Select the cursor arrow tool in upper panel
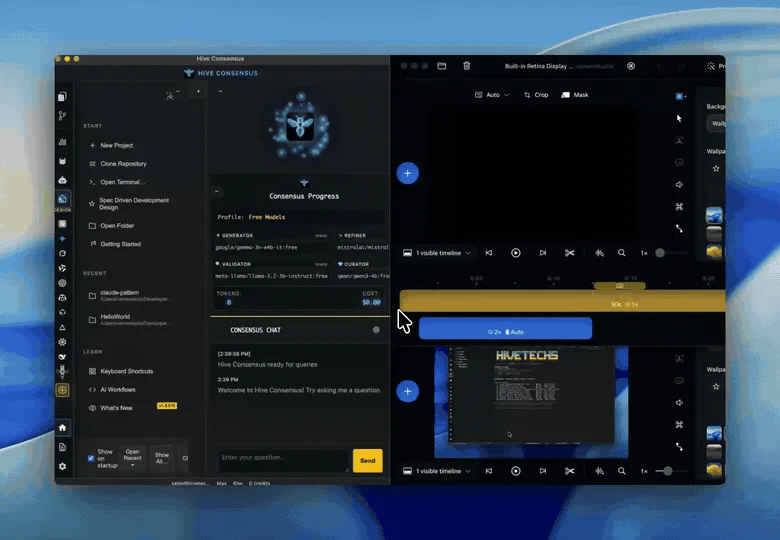 (x=679, y=118)
